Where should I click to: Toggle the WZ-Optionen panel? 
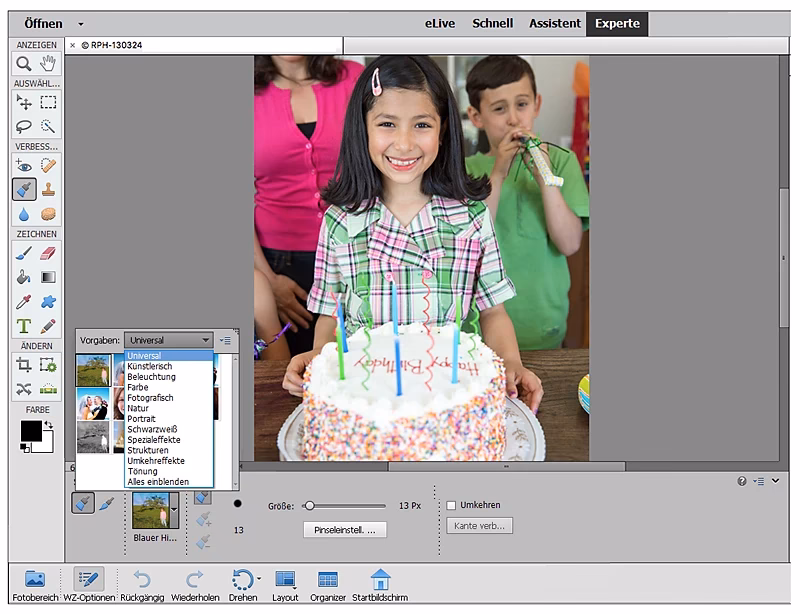click(88, 581)
